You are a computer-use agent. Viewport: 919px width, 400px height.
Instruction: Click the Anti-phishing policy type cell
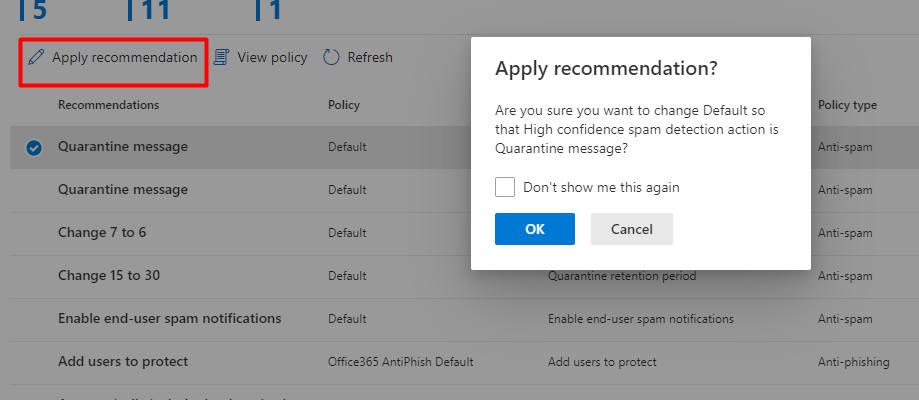click(853, 362)
